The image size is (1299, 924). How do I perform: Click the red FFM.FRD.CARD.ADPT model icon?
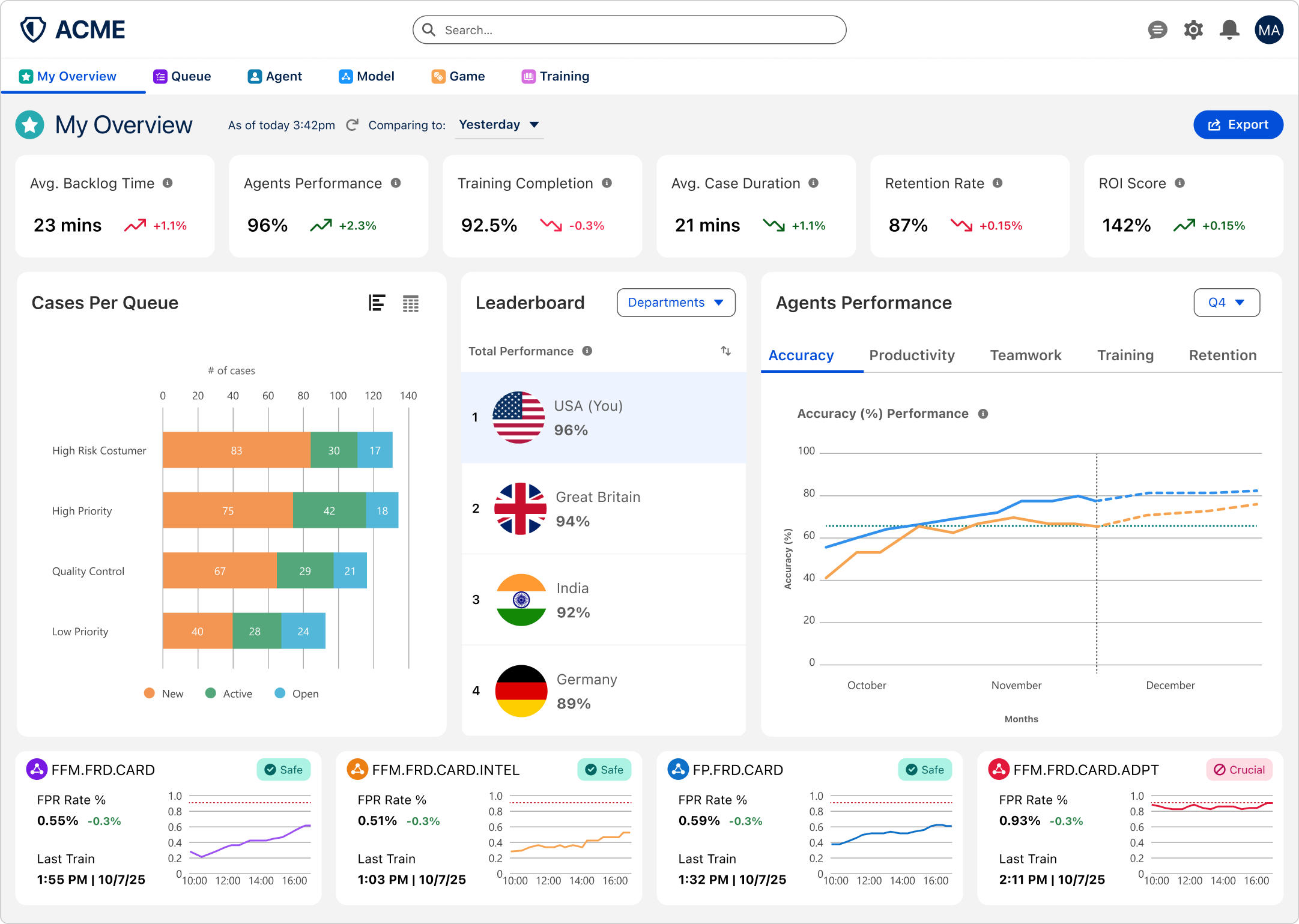pyautogui.click(x=999, y=770)
